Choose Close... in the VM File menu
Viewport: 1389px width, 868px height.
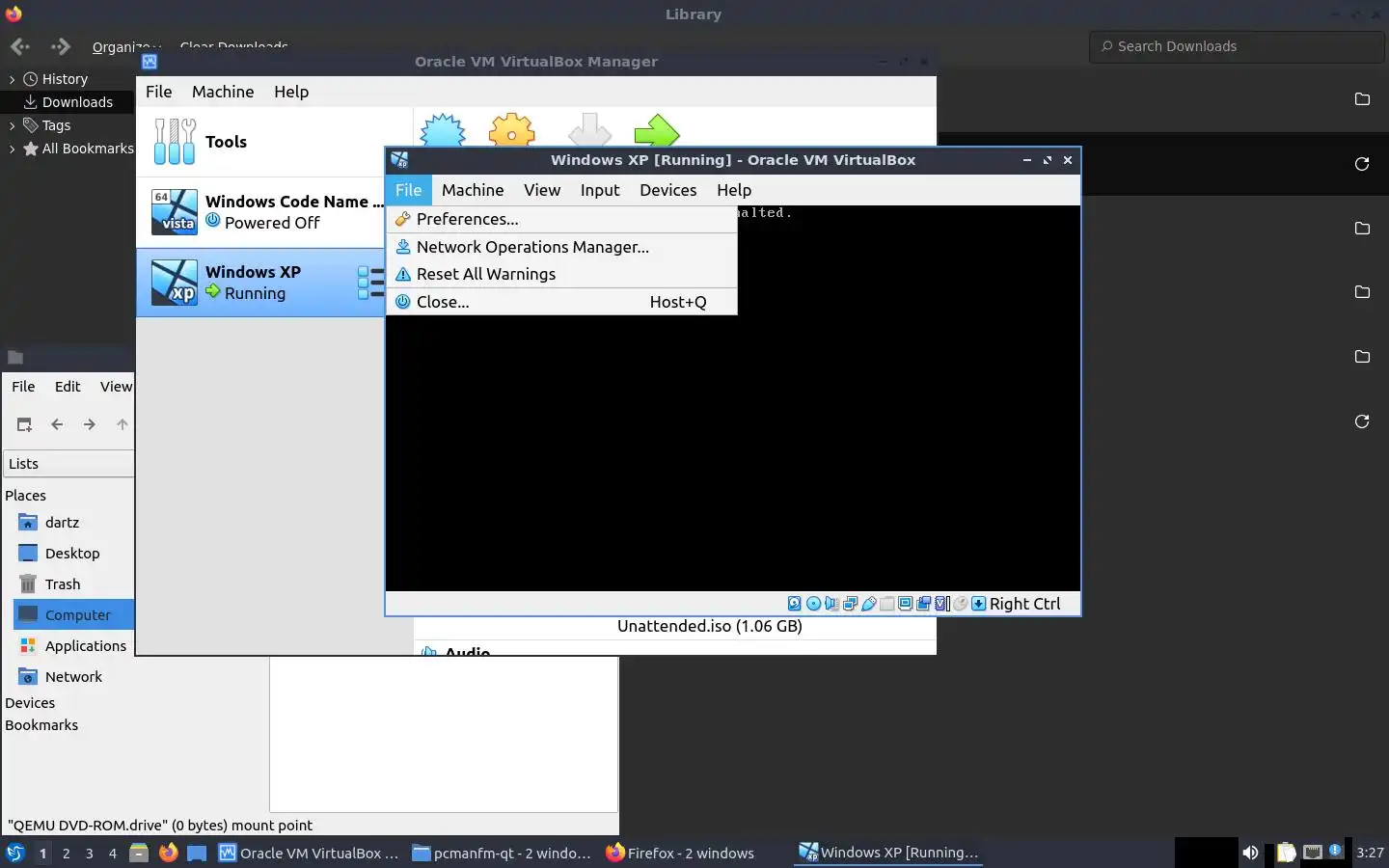[x=561, y=302]
